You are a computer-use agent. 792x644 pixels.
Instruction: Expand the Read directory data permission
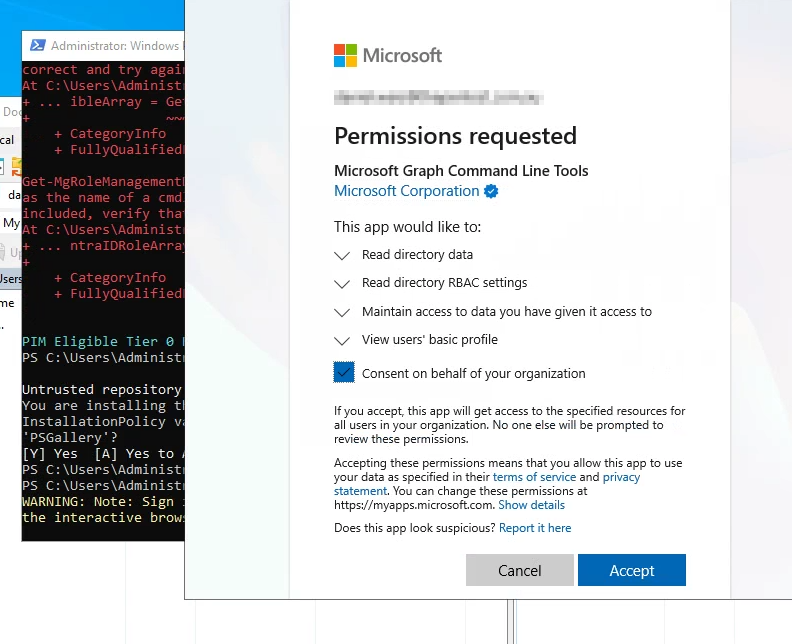[x=342, y=255]
